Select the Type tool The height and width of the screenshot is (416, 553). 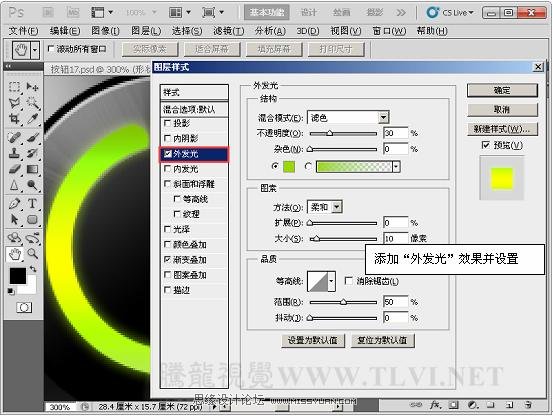pos(32,203)
